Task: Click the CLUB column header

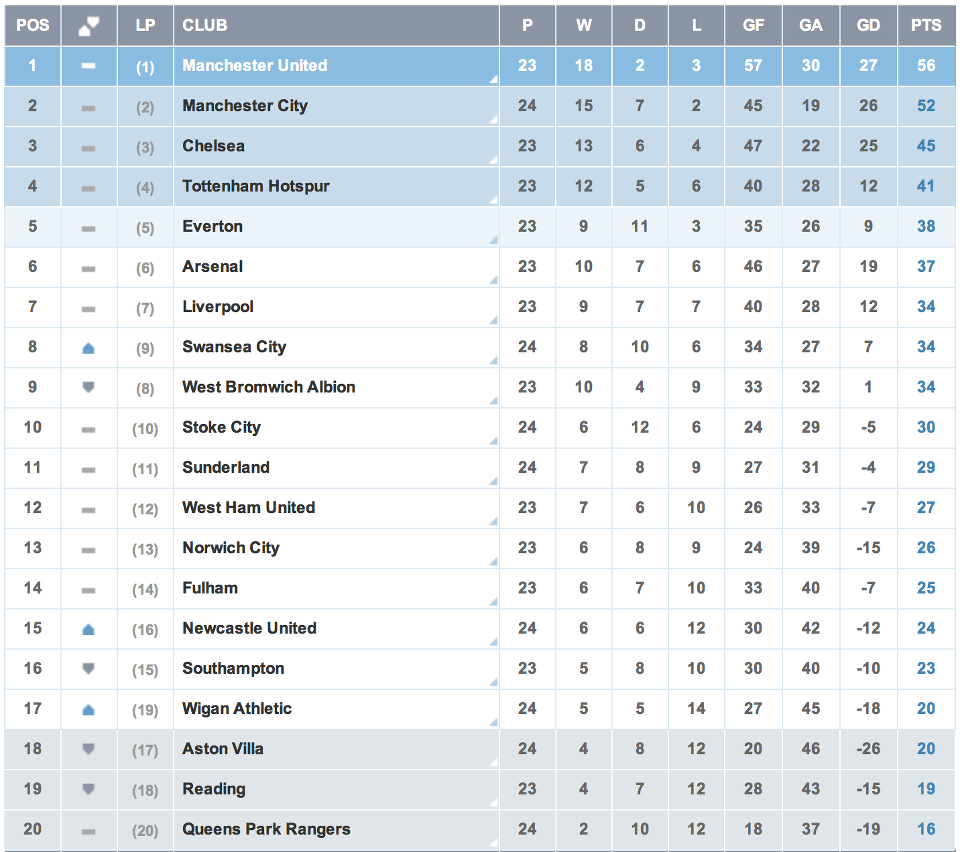Action: click(205, 25)
